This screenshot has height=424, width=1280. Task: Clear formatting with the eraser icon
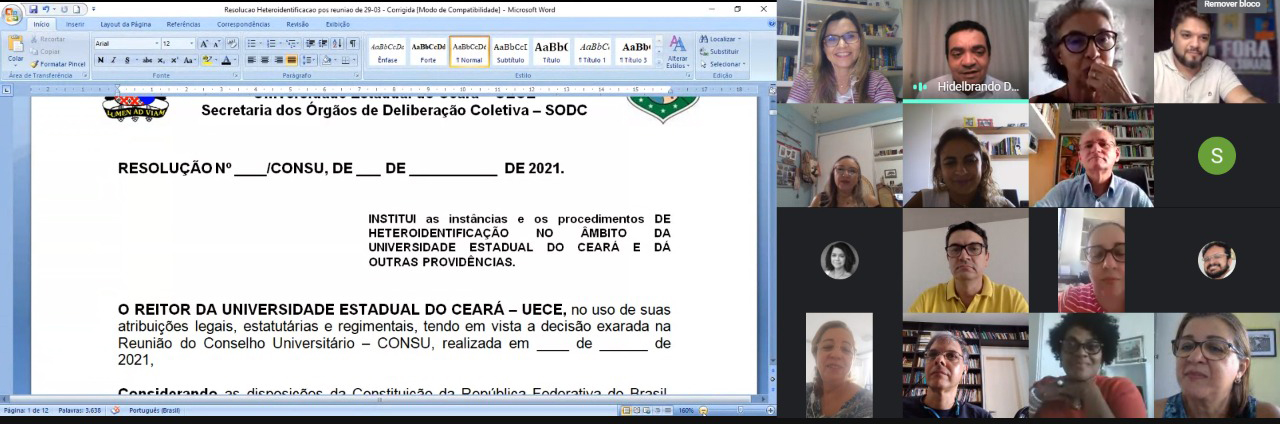pyautogui.click(x=232, y=44)
